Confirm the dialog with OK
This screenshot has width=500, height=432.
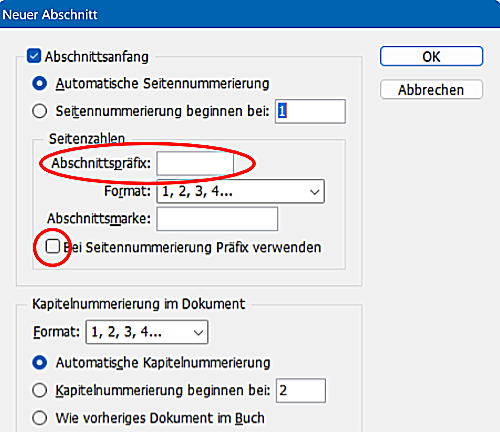point(431,56)
